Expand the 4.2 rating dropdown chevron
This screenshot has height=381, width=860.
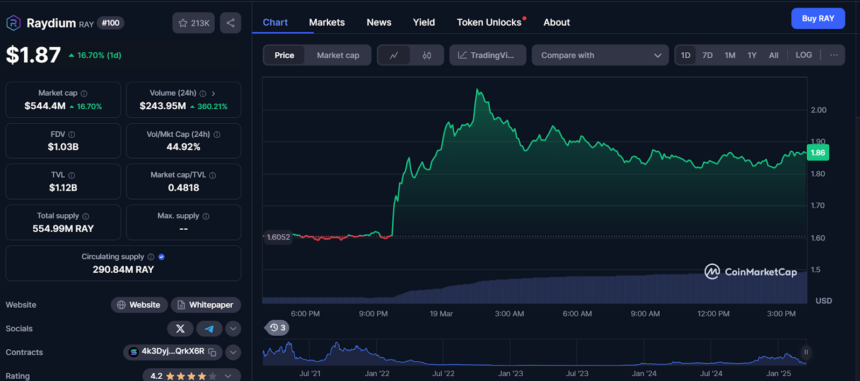pos(229,377)
